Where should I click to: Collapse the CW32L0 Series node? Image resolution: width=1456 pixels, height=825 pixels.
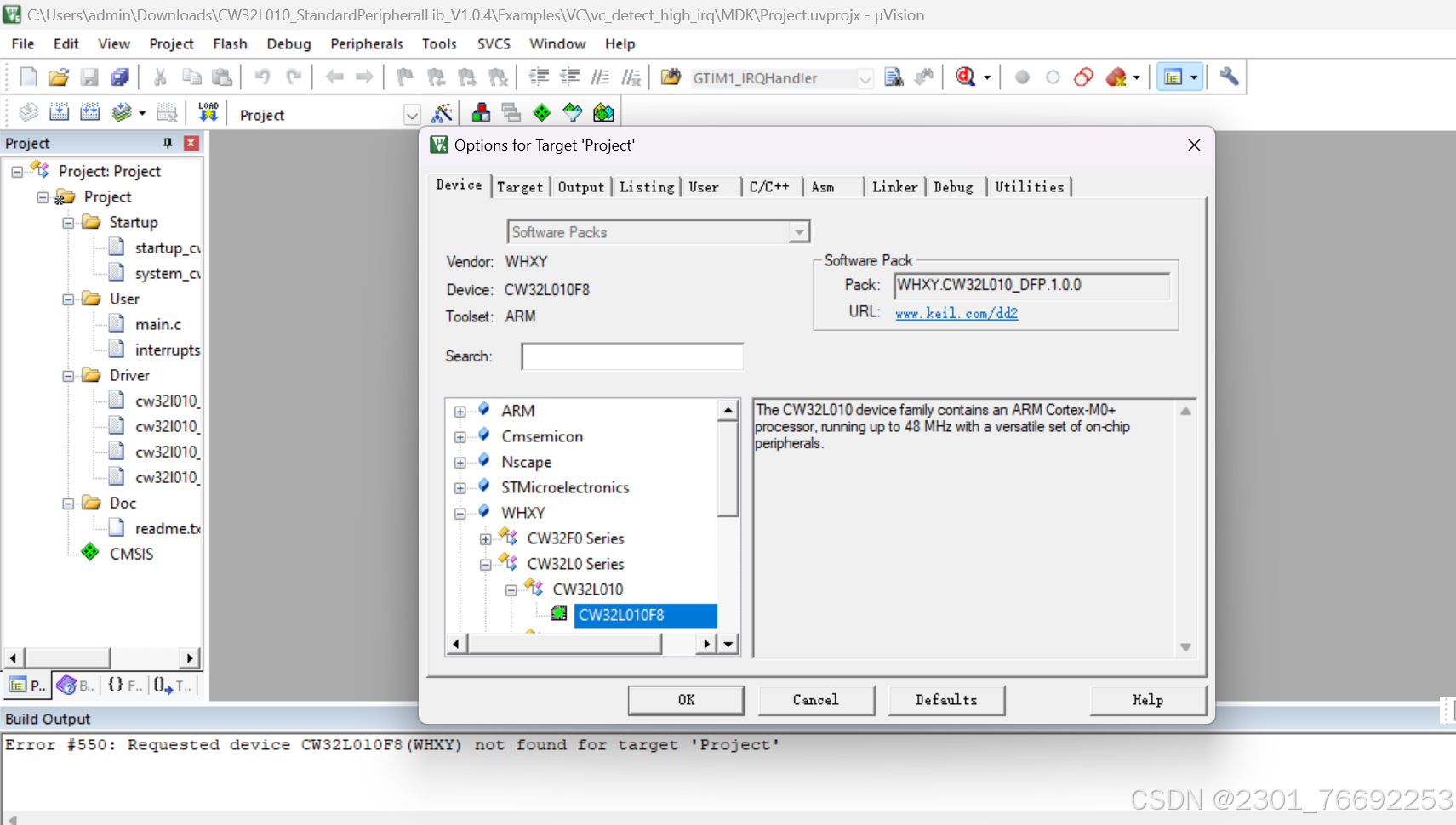click(x=485, y=565)
